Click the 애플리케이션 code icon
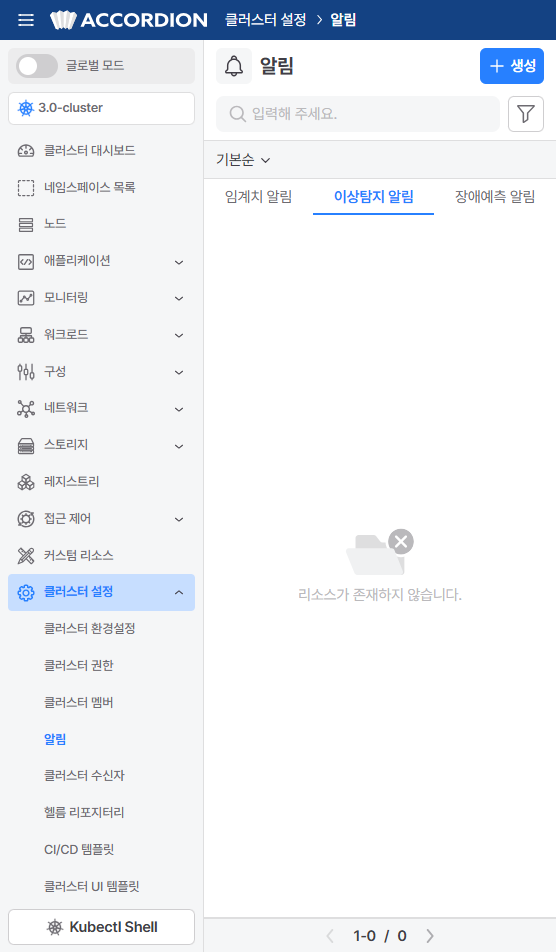556x952 pixels. pos(25,262)
